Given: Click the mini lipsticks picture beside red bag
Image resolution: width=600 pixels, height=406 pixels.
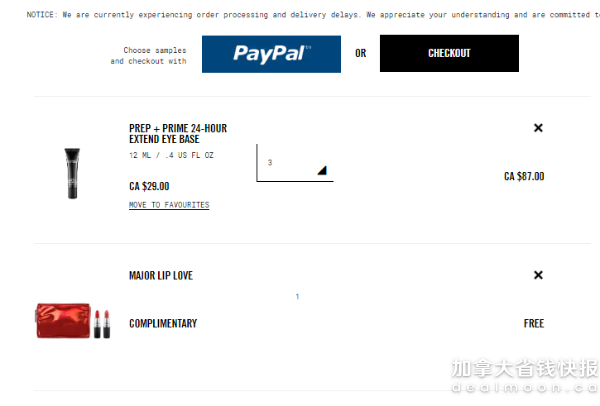Looking at the screenshot, I should click(x=102, y=324).
